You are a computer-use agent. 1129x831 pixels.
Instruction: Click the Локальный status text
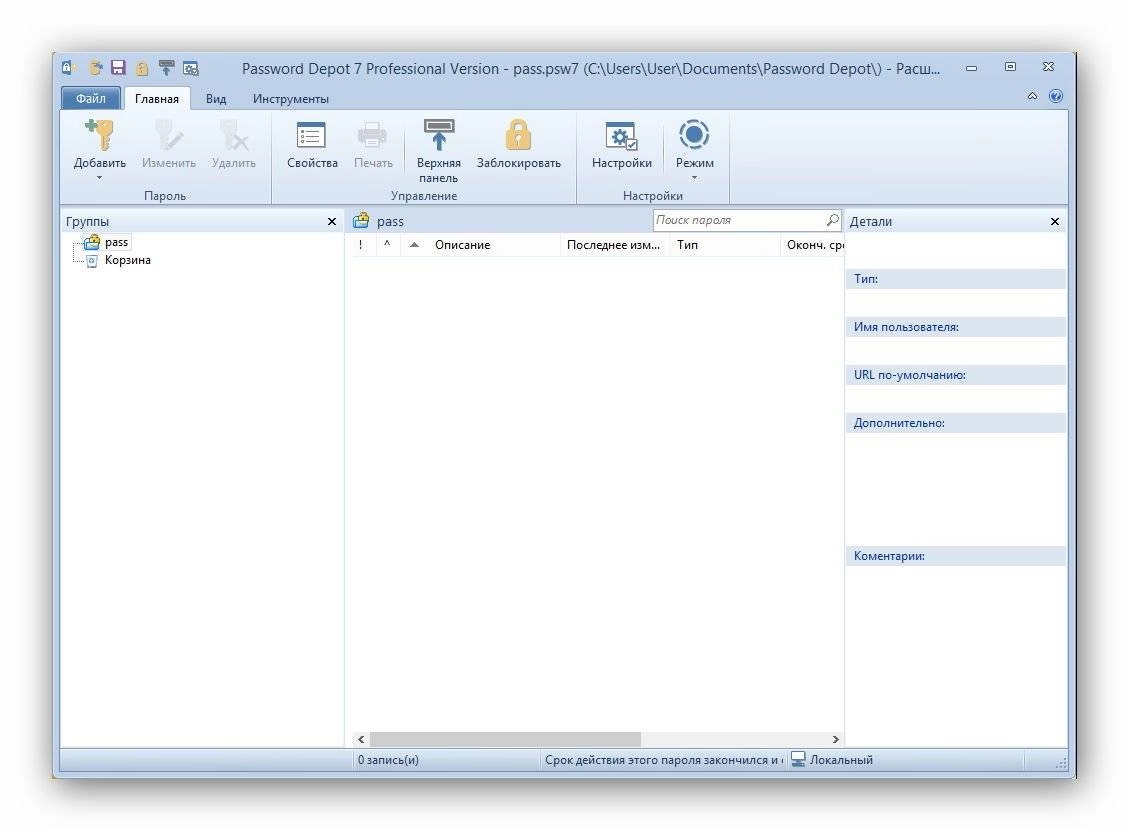tap(841, 760)
